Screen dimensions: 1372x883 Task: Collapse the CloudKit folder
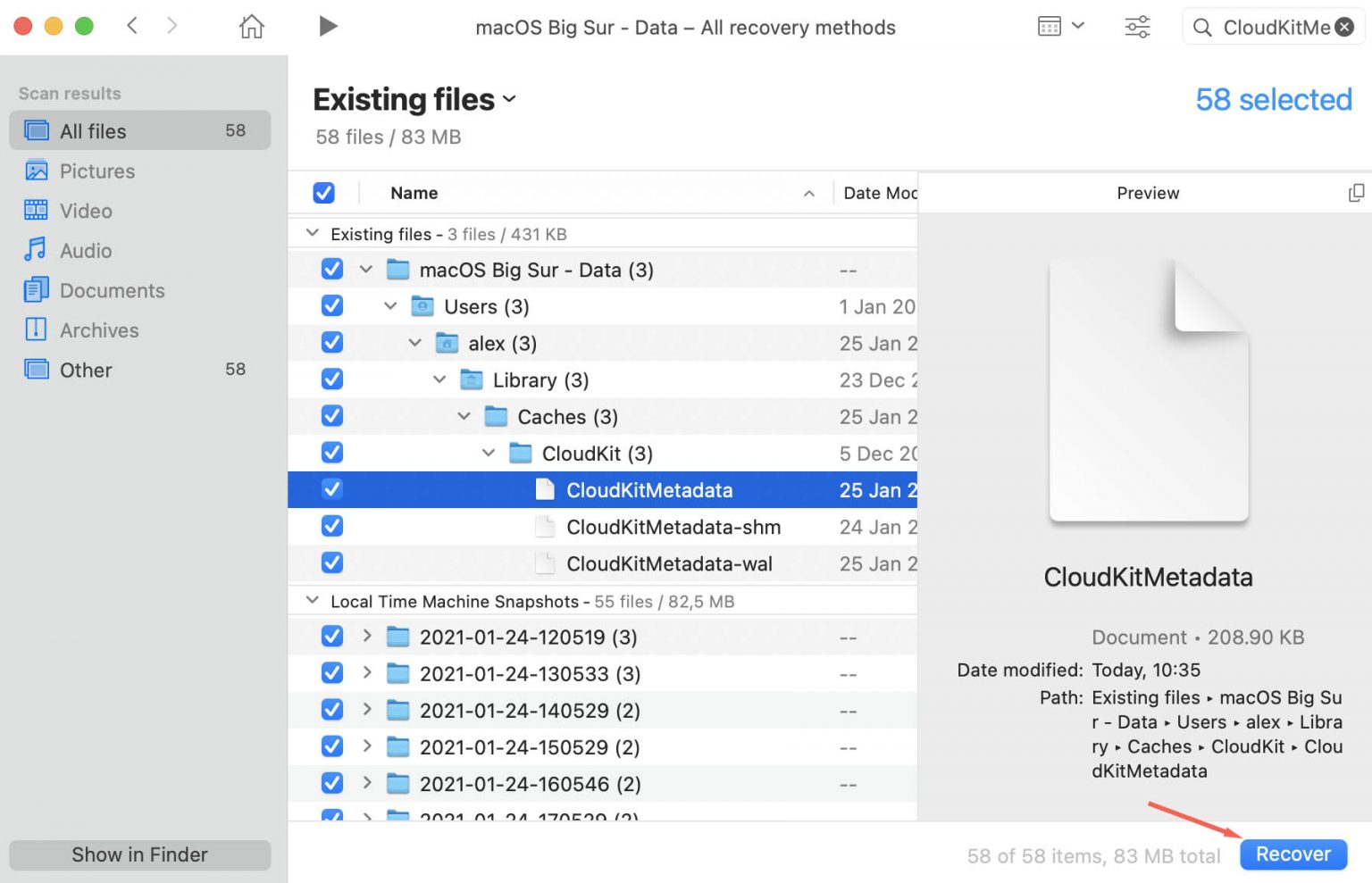(x=489, y=453)
